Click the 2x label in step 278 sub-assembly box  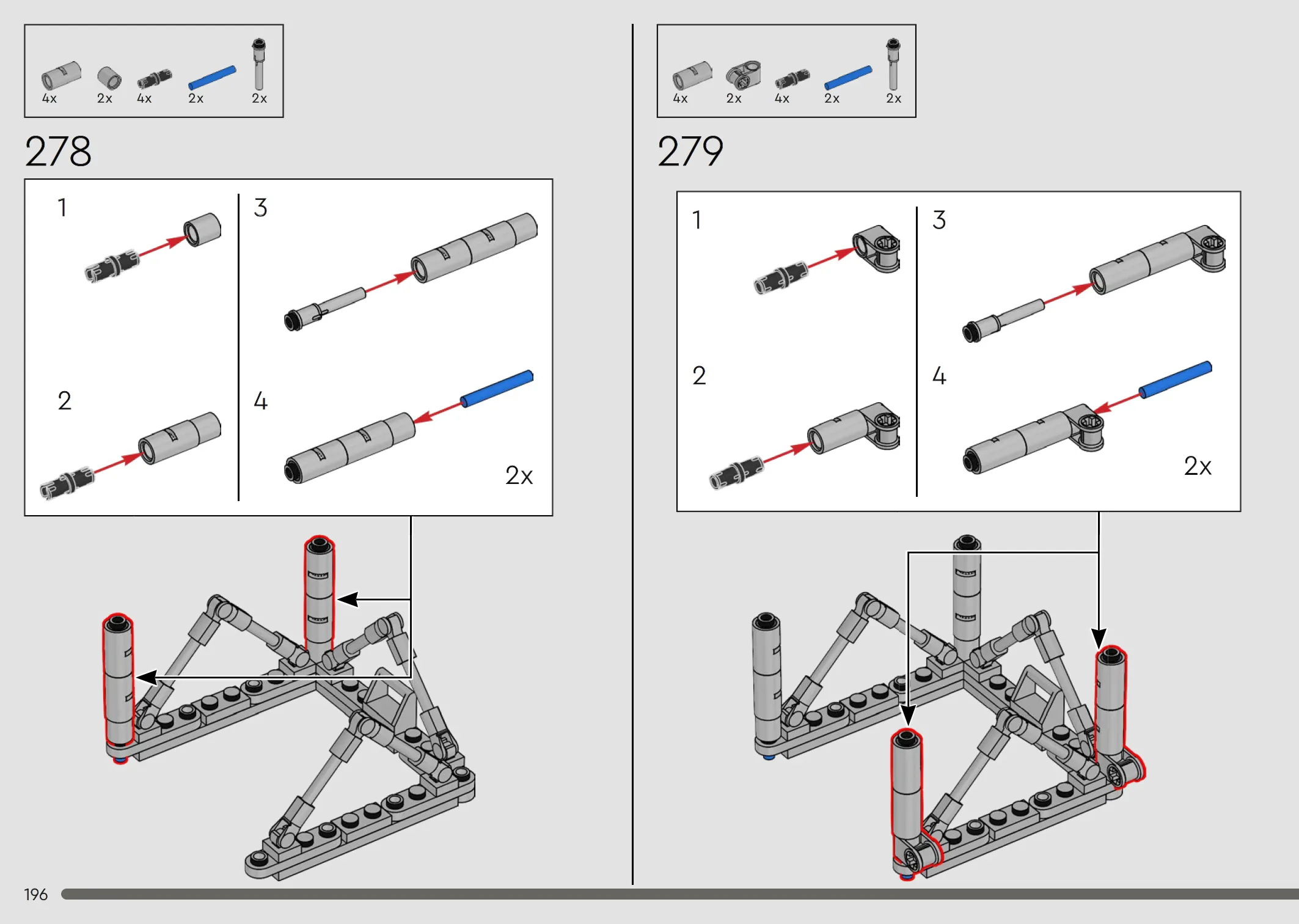tap(519, 475)
